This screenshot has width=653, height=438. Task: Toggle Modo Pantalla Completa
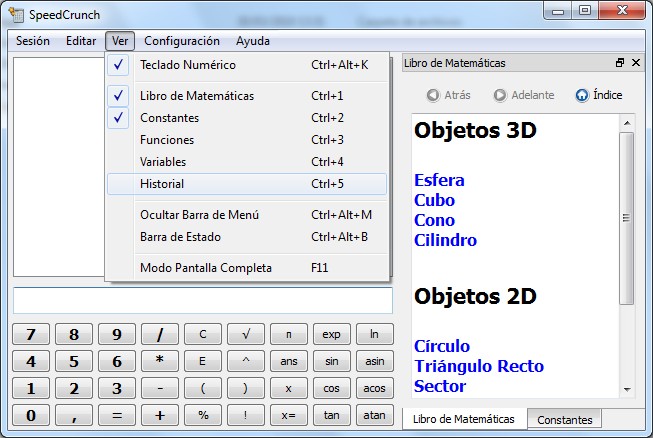point(247,268)
